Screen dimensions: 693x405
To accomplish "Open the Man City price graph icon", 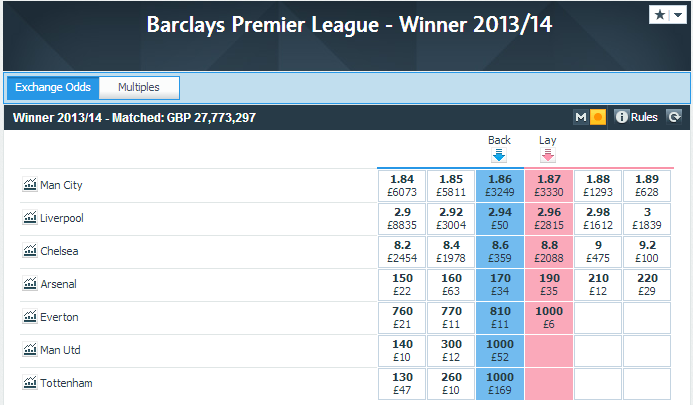I will pos(30,184).
